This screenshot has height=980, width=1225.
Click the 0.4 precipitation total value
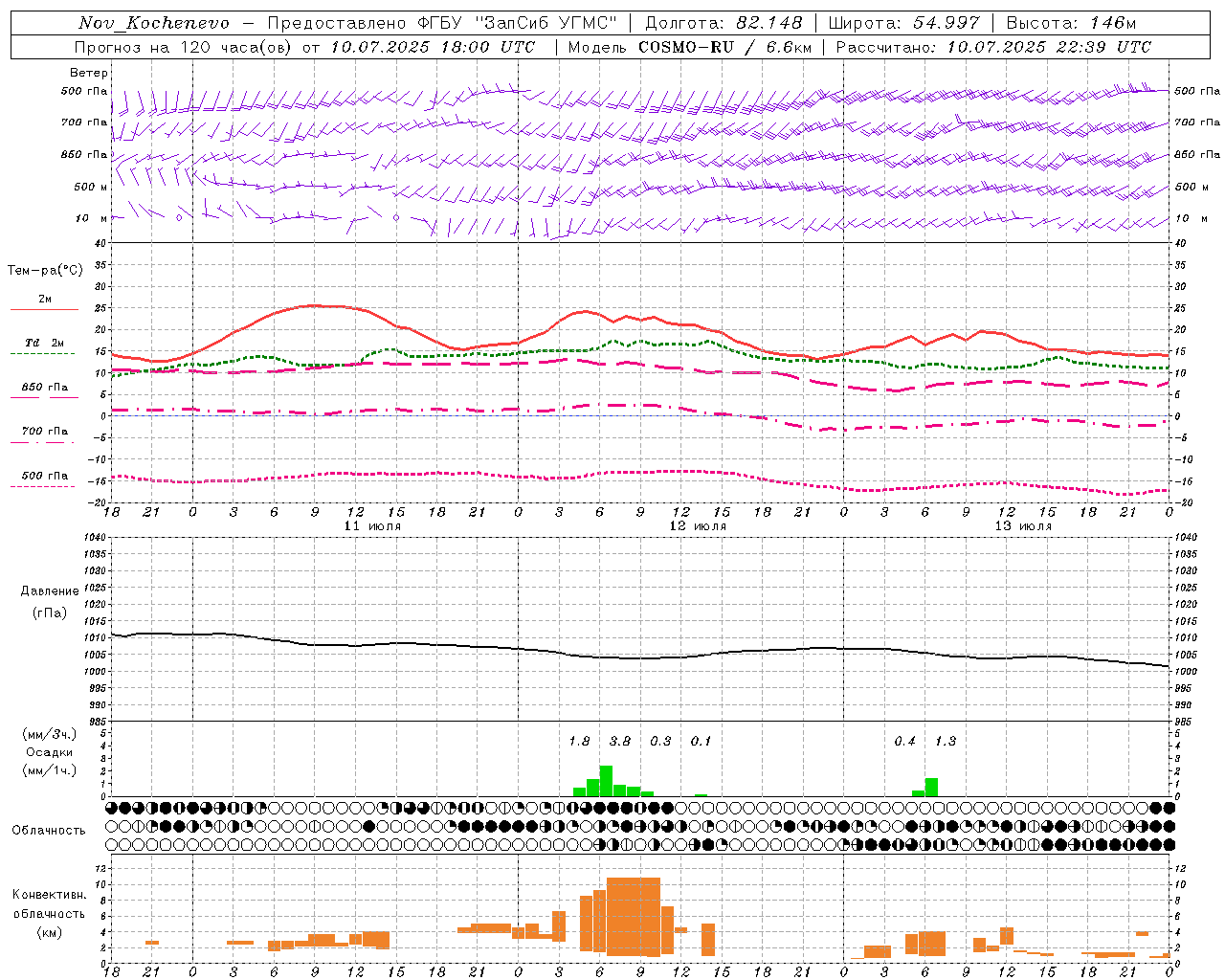pyautogui.click(x=904, y=741)
